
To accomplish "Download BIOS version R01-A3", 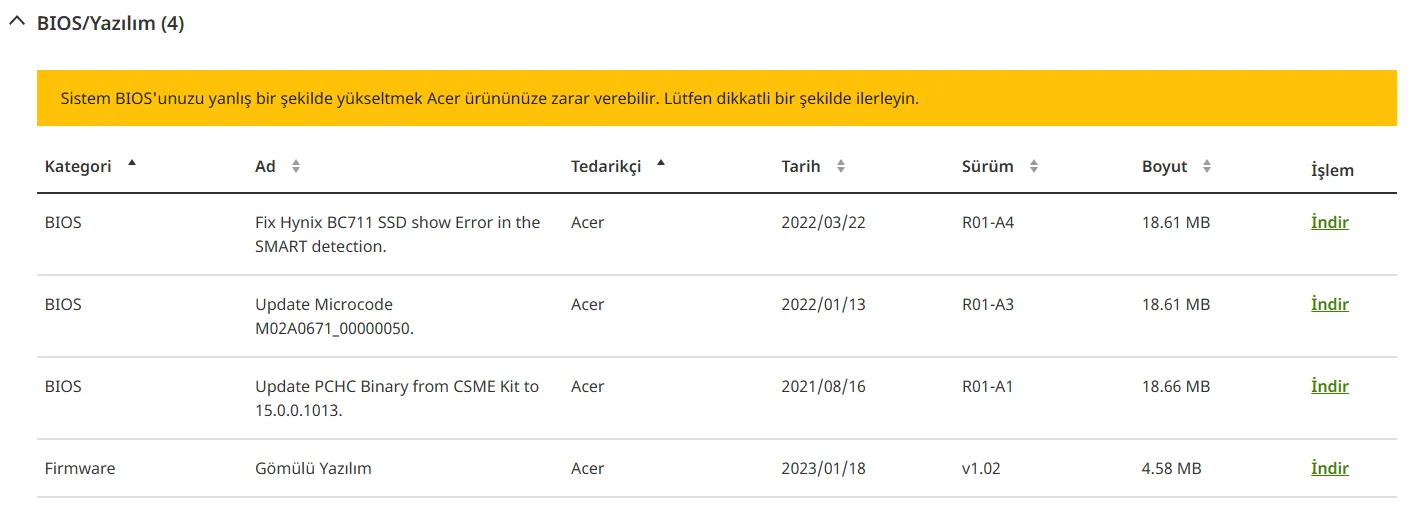I will pyautogui.click(x=1329, y=305).
